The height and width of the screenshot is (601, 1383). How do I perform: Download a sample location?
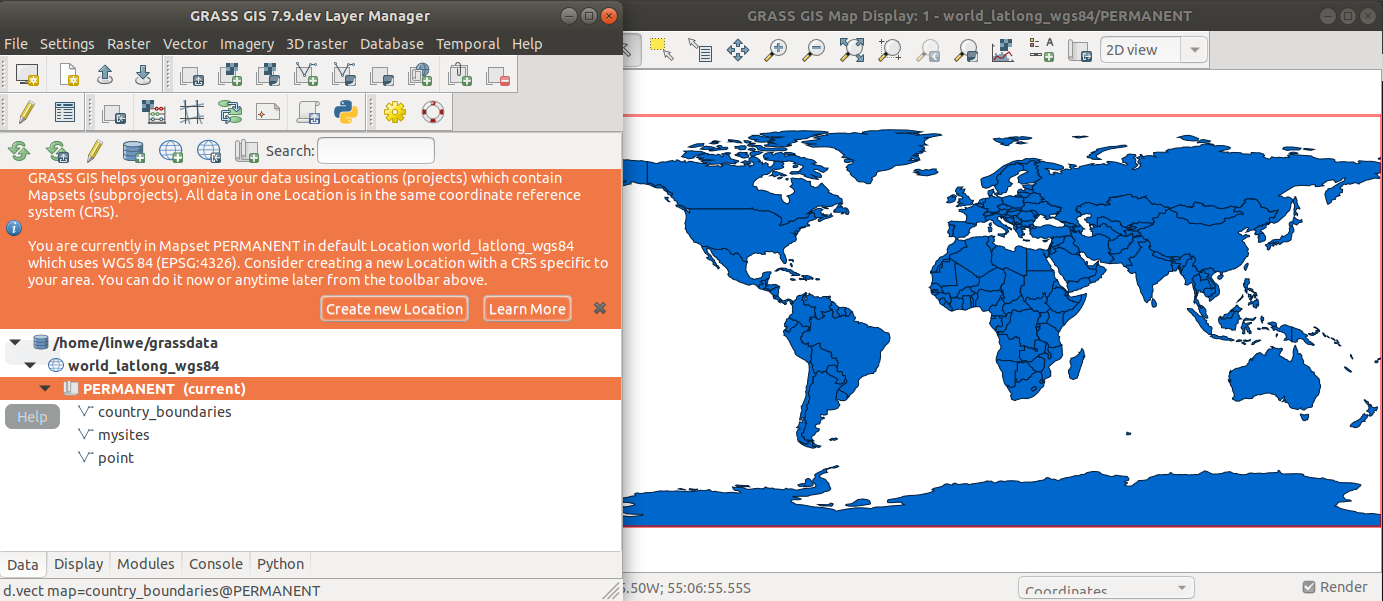(208, 151)
